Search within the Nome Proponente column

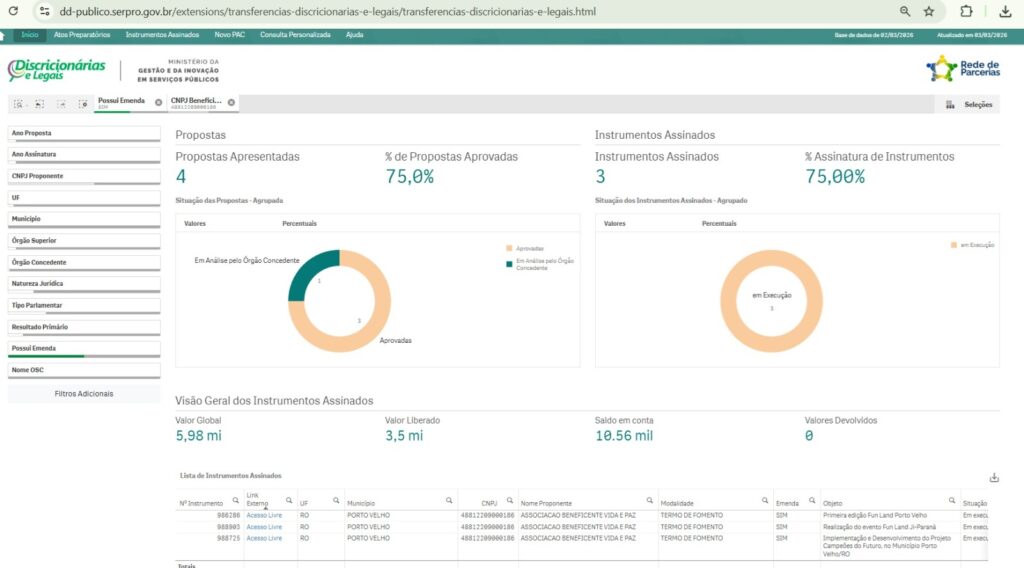point(649,500)
